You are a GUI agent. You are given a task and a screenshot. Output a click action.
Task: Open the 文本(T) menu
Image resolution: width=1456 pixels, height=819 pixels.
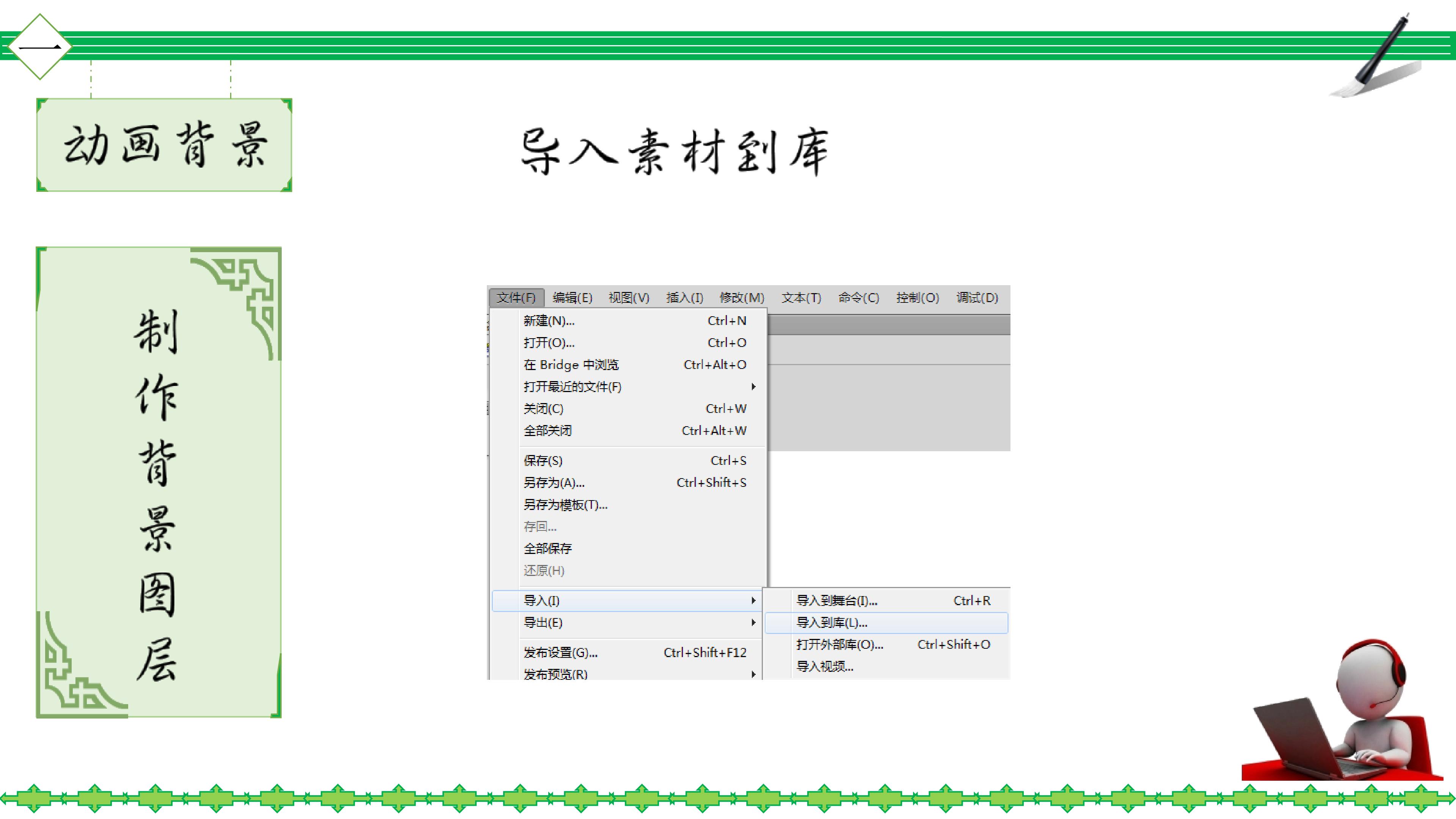coord(801,297)
